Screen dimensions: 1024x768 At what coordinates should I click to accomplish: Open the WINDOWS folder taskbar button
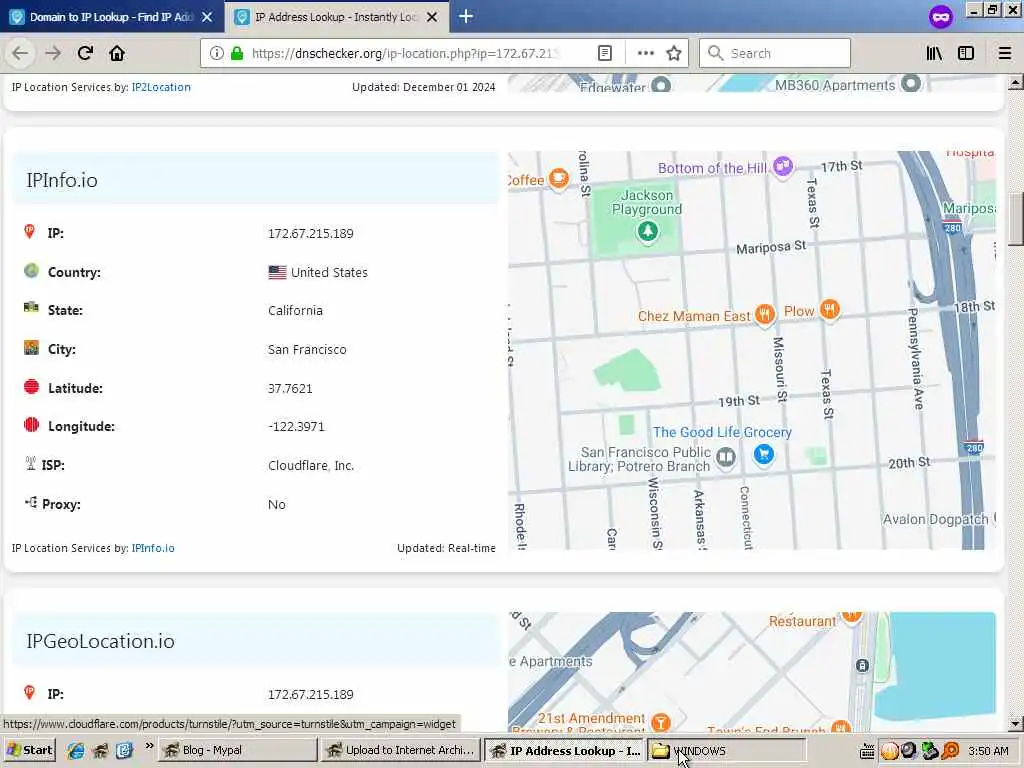click(726, 750)
